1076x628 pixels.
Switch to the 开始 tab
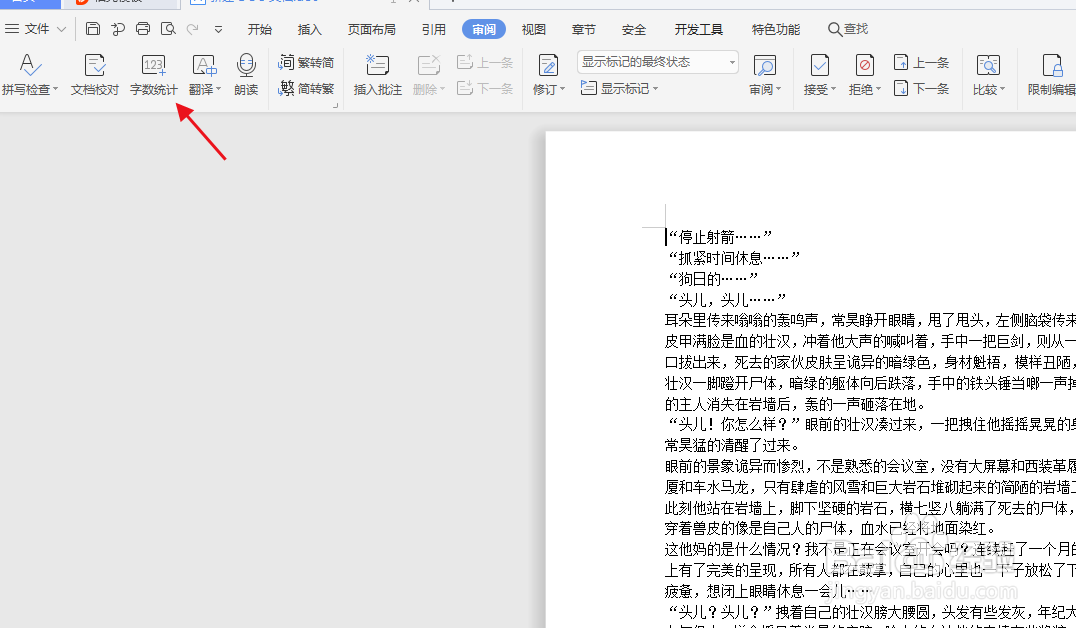[x=259, y=30]
